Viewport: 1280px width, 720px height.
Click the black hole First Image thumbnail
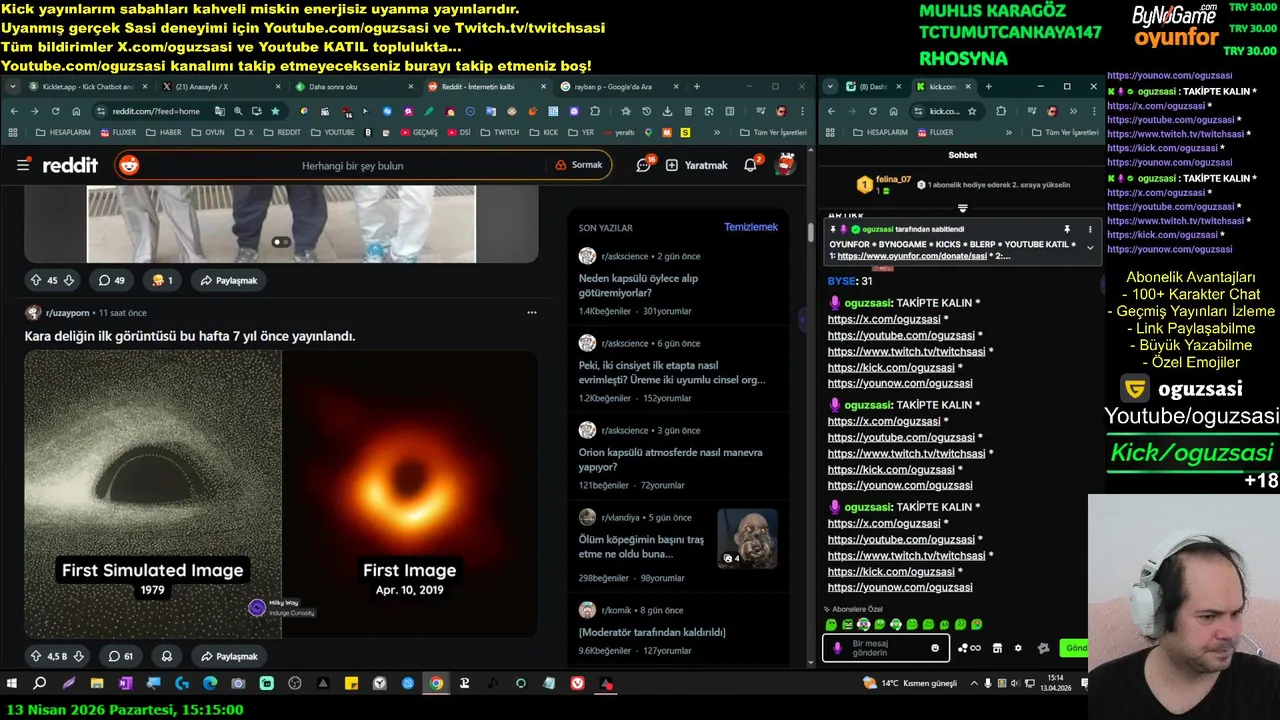[409, 494]
